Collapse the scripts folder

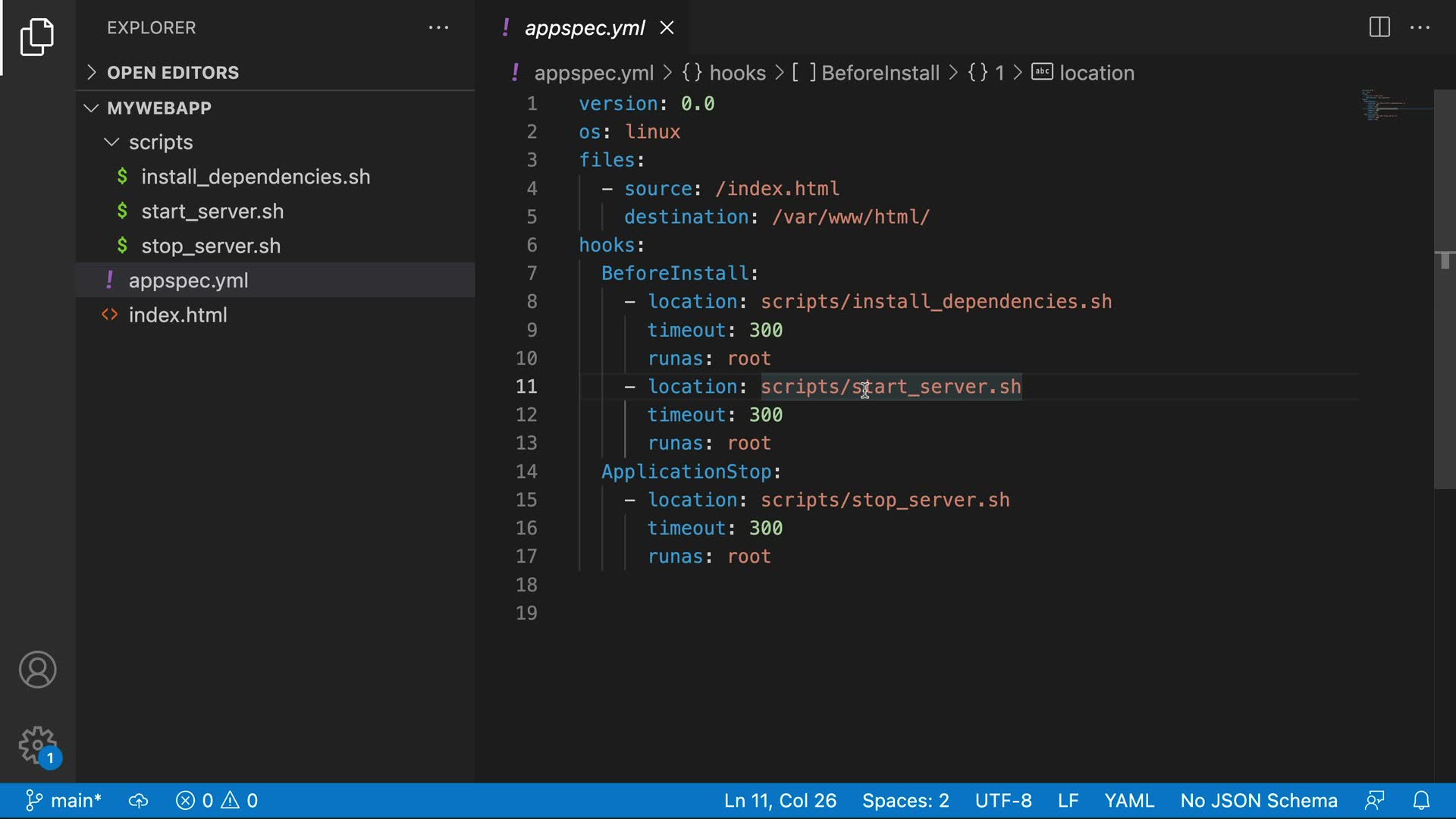coord(160,143)
